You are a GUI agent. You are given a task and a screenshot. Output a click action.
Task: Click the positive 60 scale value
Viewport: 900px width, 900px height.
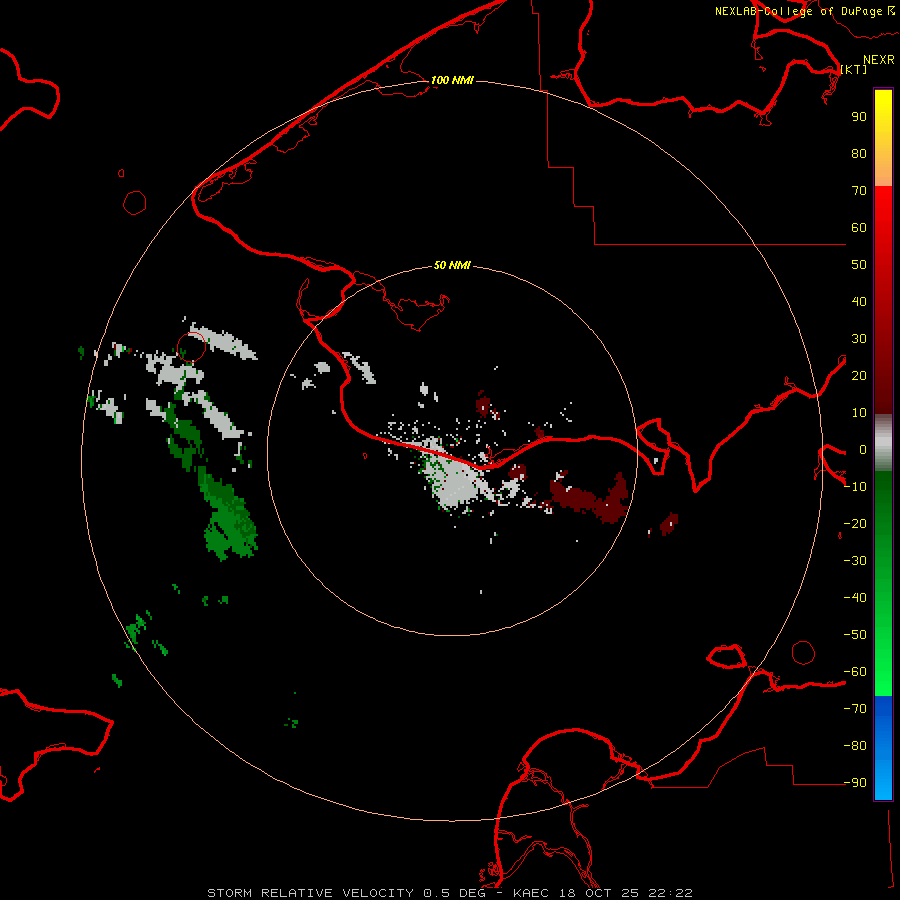click(x=859, y=228)
